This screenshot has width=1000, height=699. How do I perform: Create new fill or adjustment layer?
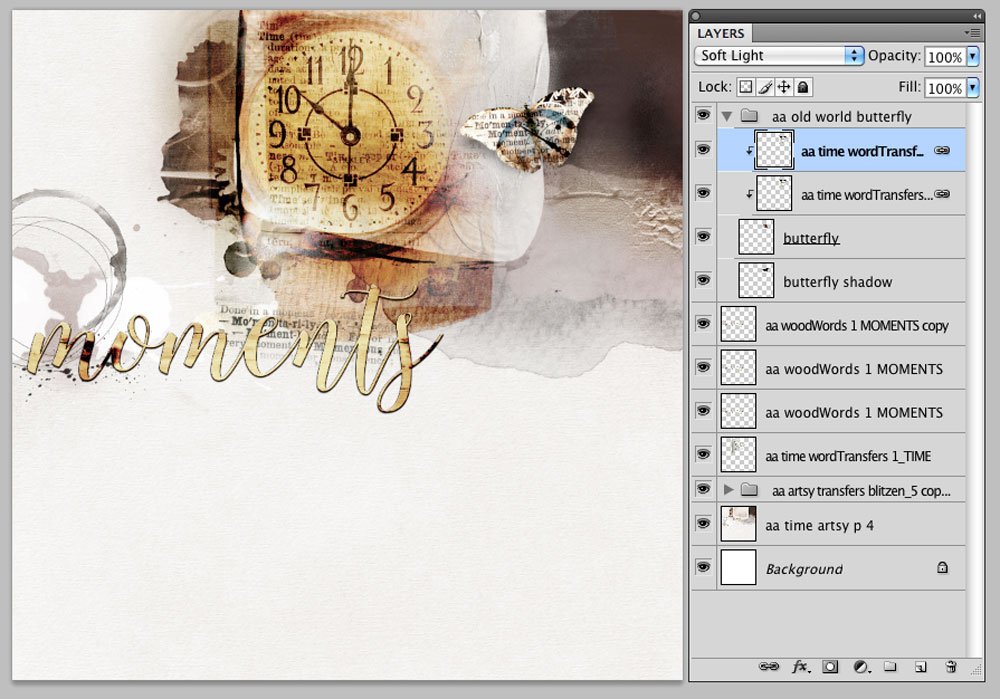862,666
